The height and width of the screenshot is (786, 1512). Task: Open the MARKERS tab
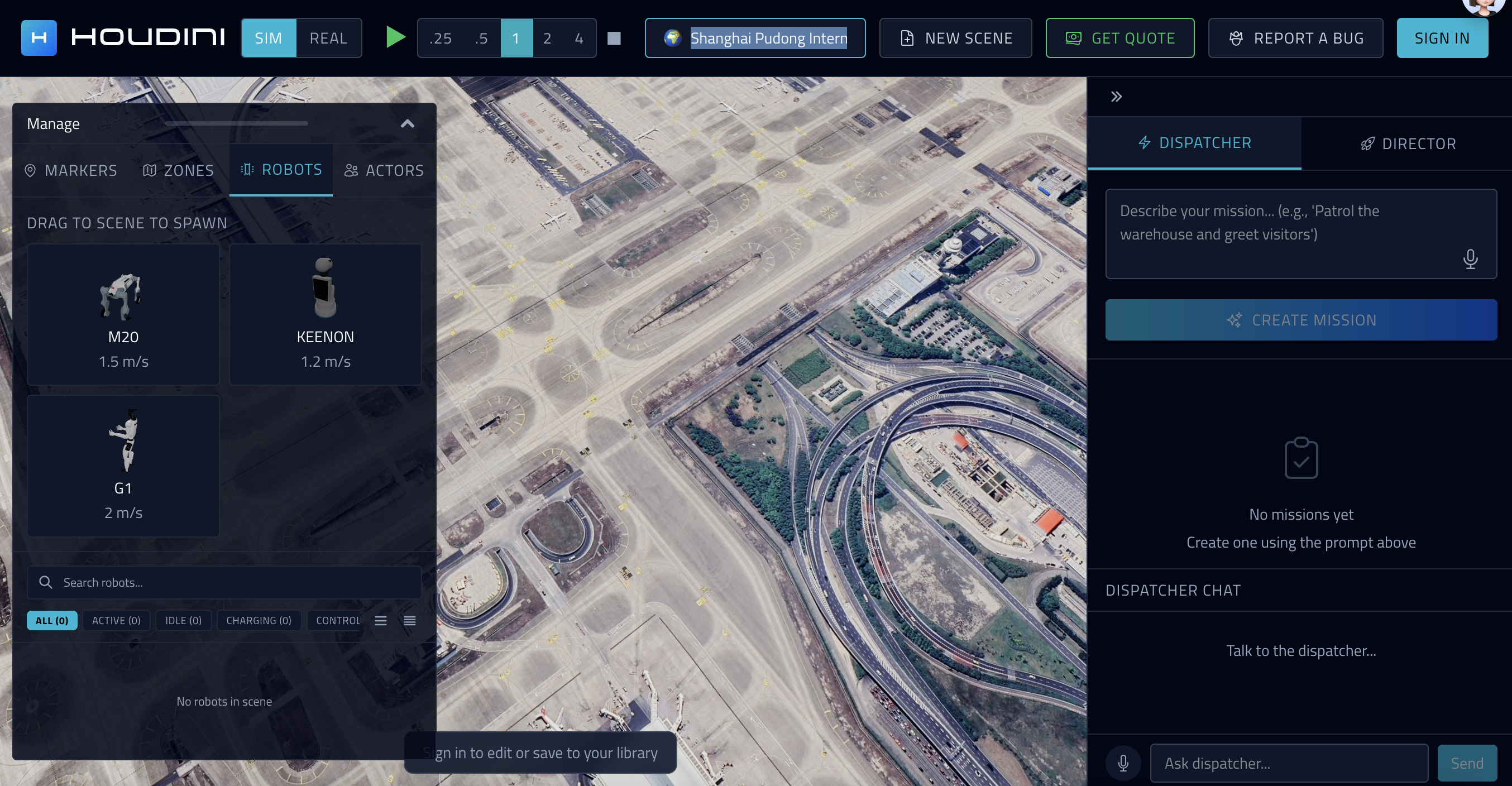71,171
